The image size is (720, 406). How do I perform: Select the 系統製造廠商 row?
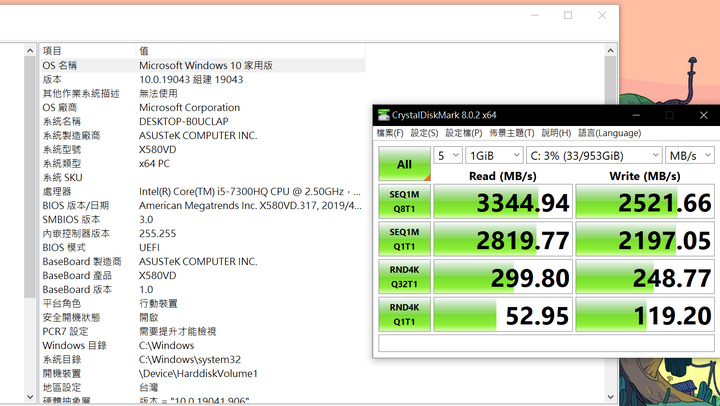202,135
